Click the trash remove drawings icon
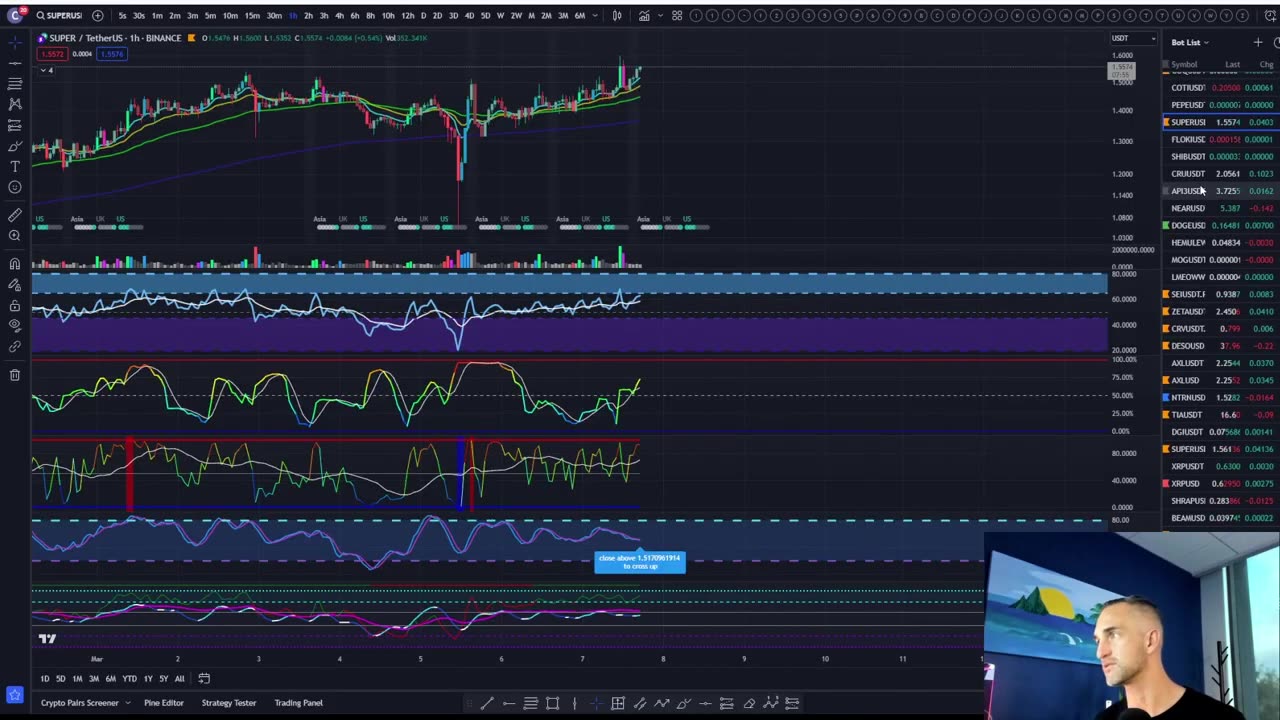 (15, 375)
